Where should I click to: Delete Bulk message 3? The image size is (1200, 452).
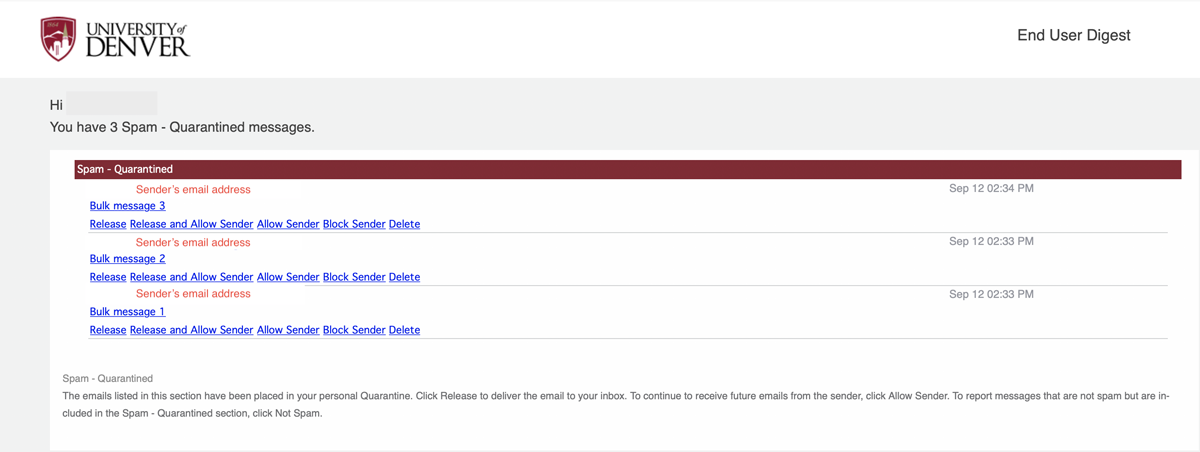coord(404,224)
